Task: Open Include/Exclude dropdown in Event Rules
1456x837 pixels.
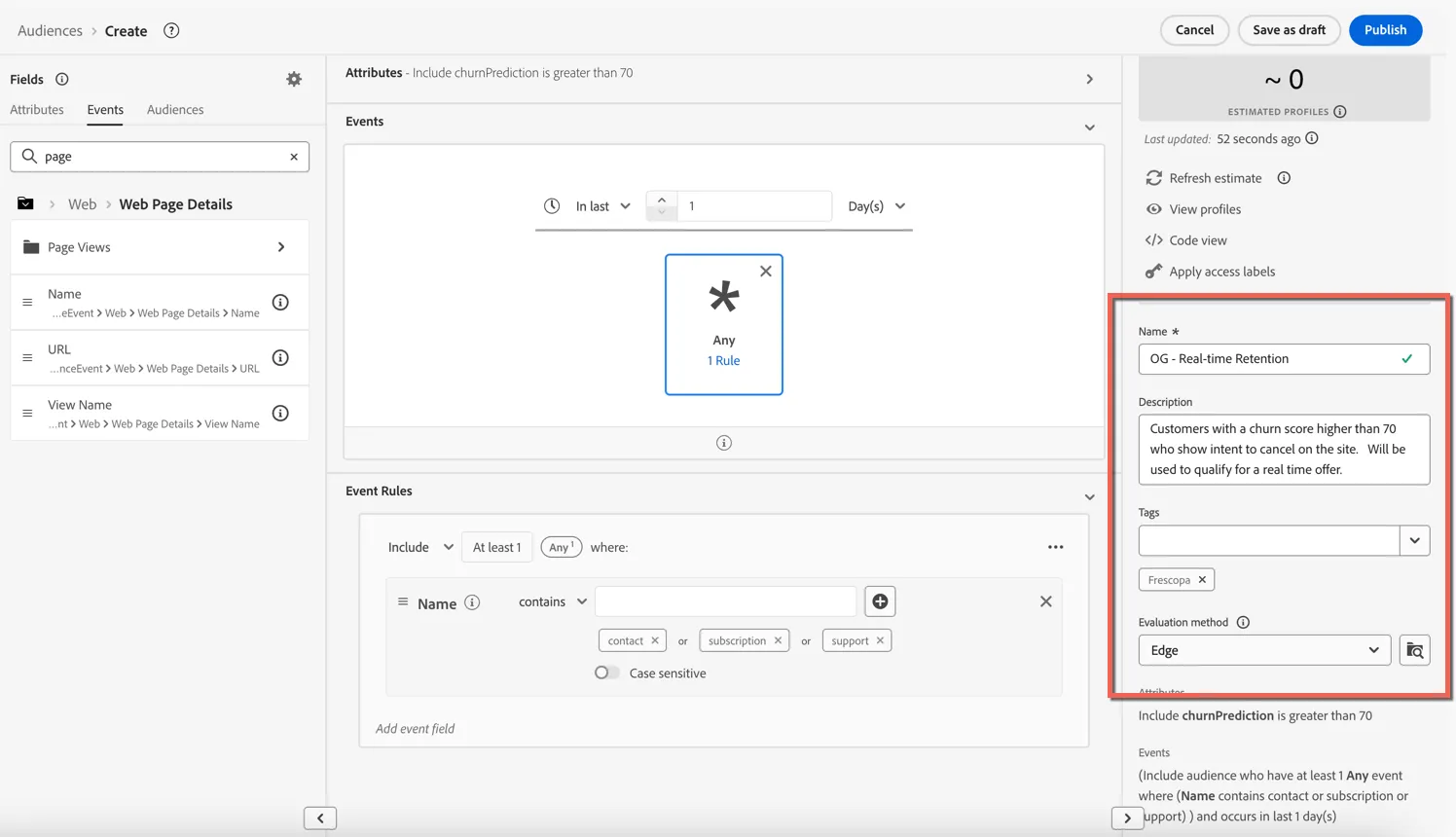Action: pyautogui.click(x=420, y=547)
